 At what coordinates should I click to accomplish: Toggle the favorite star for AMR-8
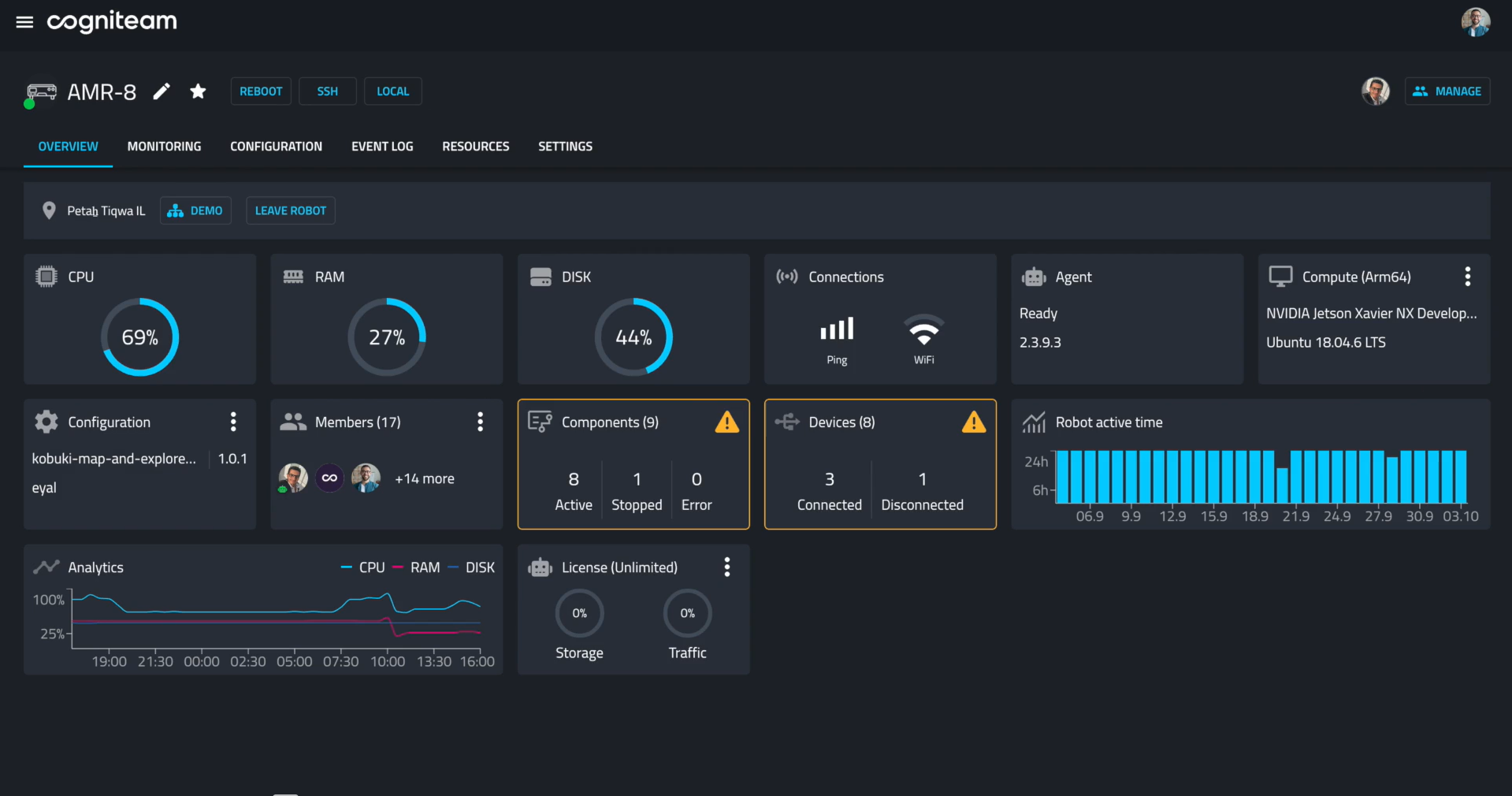(x=198, y=91)
